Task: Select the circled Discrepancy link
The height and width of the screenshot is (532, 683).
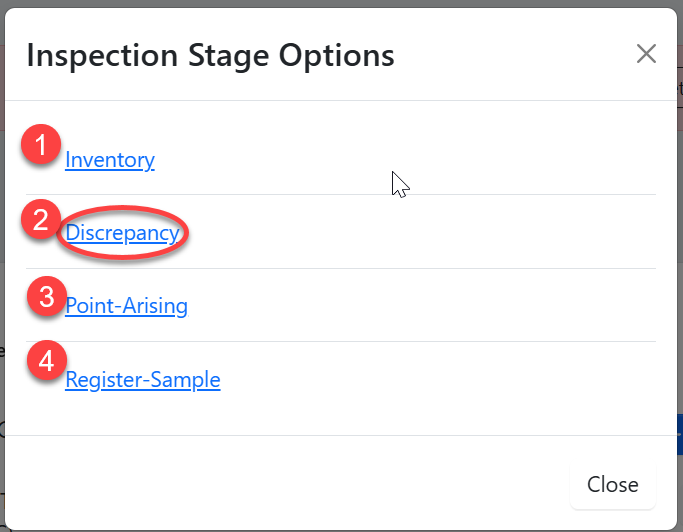Action: click(122, 233)
